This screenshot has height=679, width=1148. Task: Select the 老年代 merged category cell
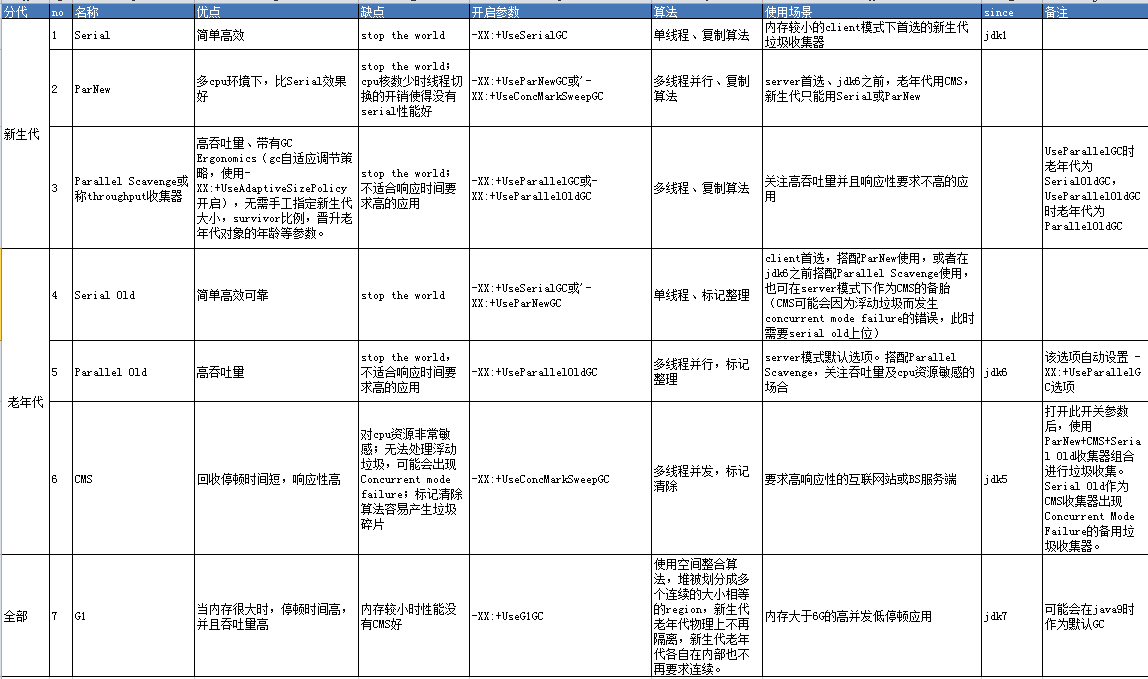[x=25, y=402]
